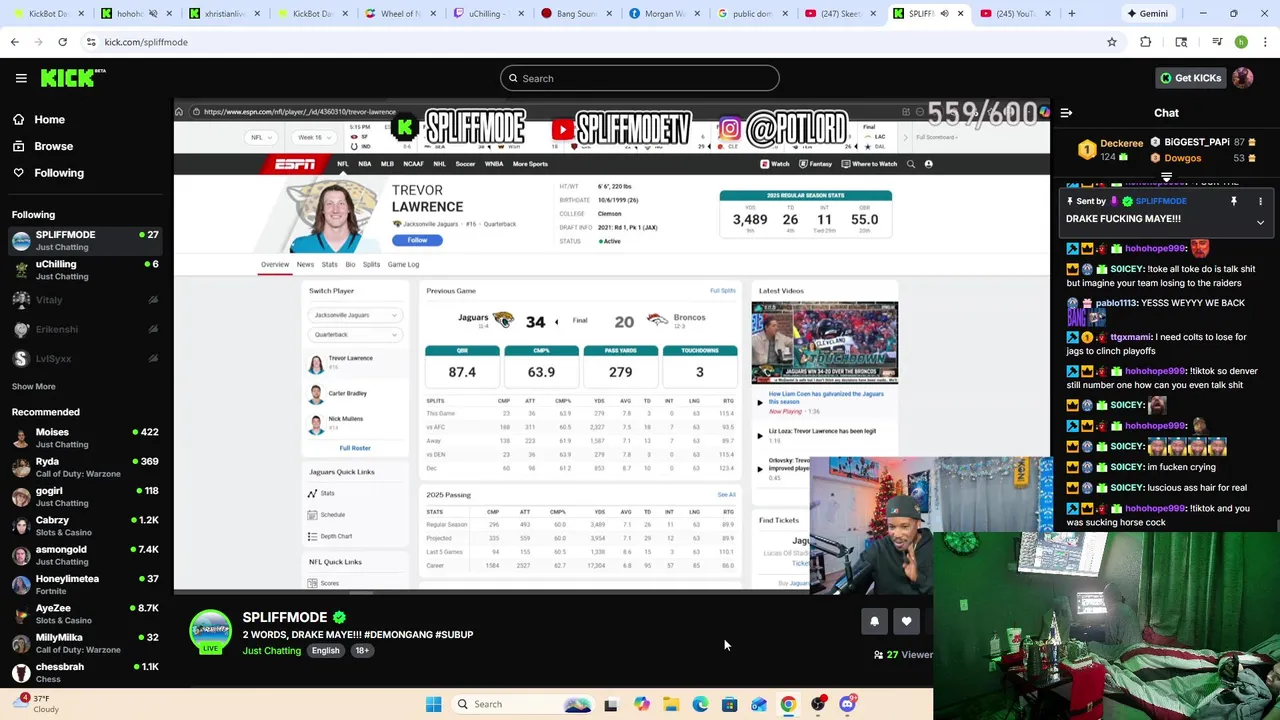
Task: Open Microsoft Store from taskbar
Action: [729, 704]
